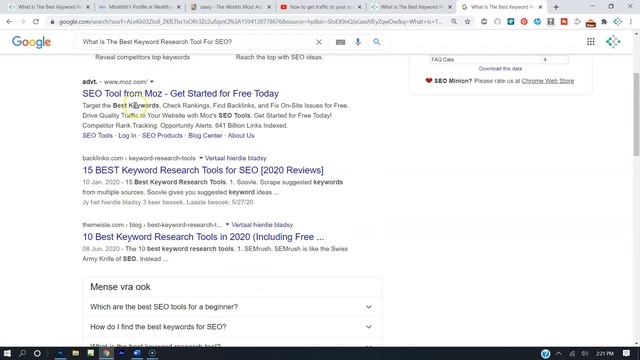This screenshot has width=640, height=360.
Task: Reload the page
Action: tap(36, 22)
